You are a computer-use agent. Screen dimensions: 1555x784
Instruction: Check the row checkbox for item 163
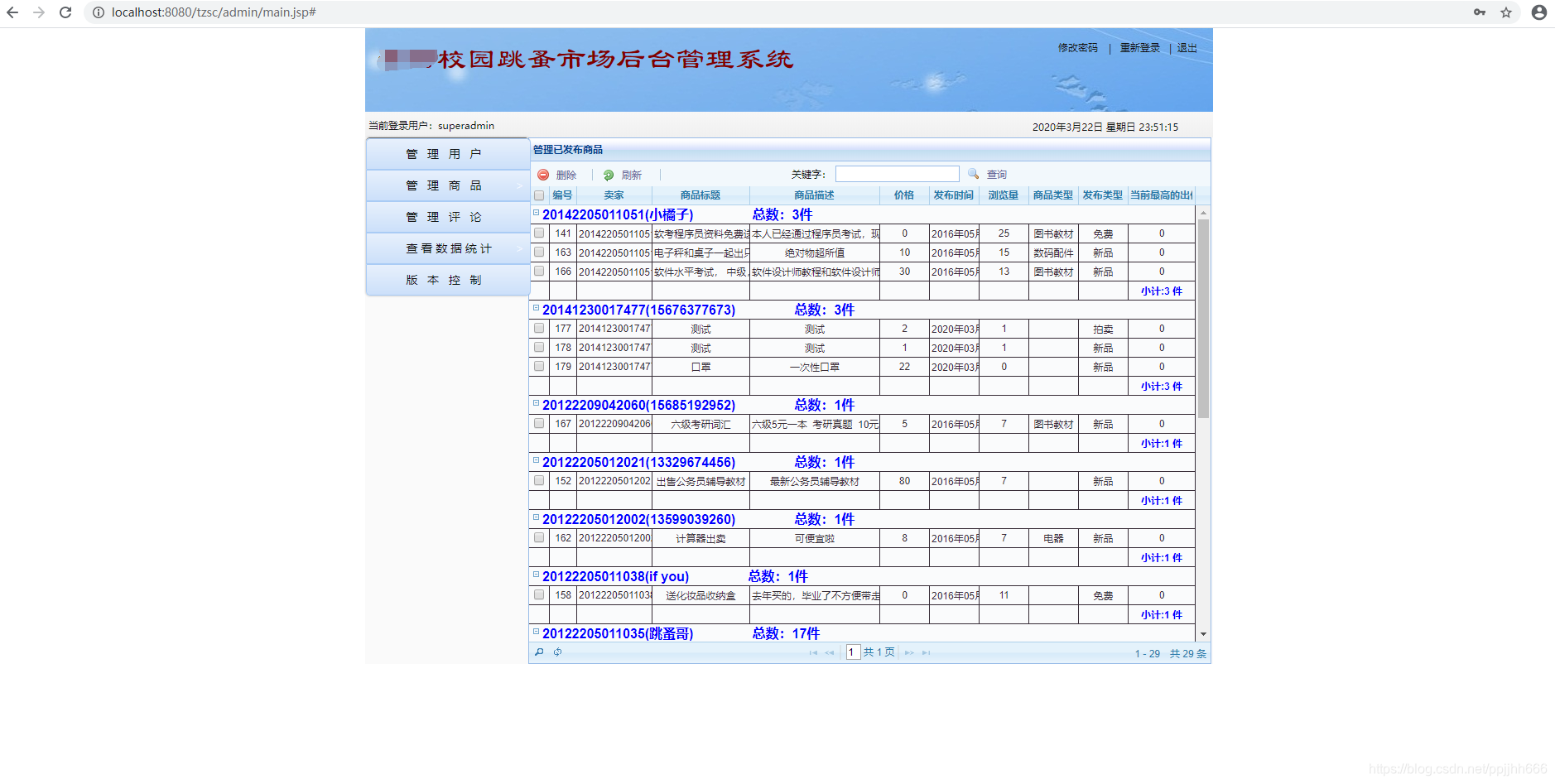[x=539, y=253]
